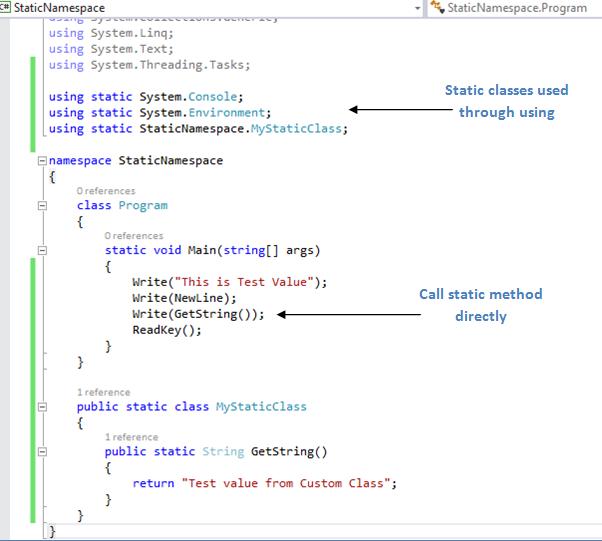Screen dimensions: 602x541
Task: Collapse the GetString method block
Action: point(42,452)
